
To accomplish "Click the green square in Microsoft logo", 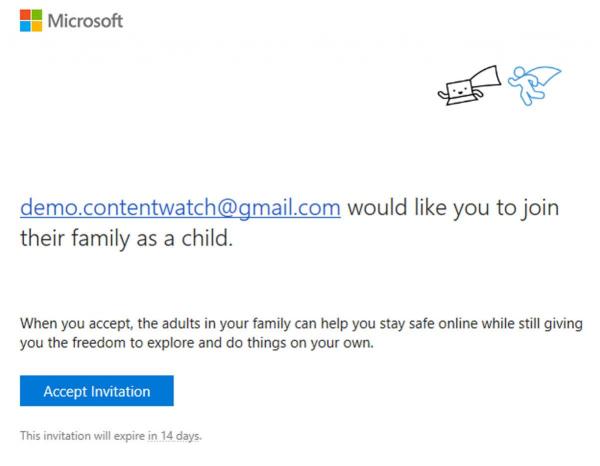I will point(37,14).
